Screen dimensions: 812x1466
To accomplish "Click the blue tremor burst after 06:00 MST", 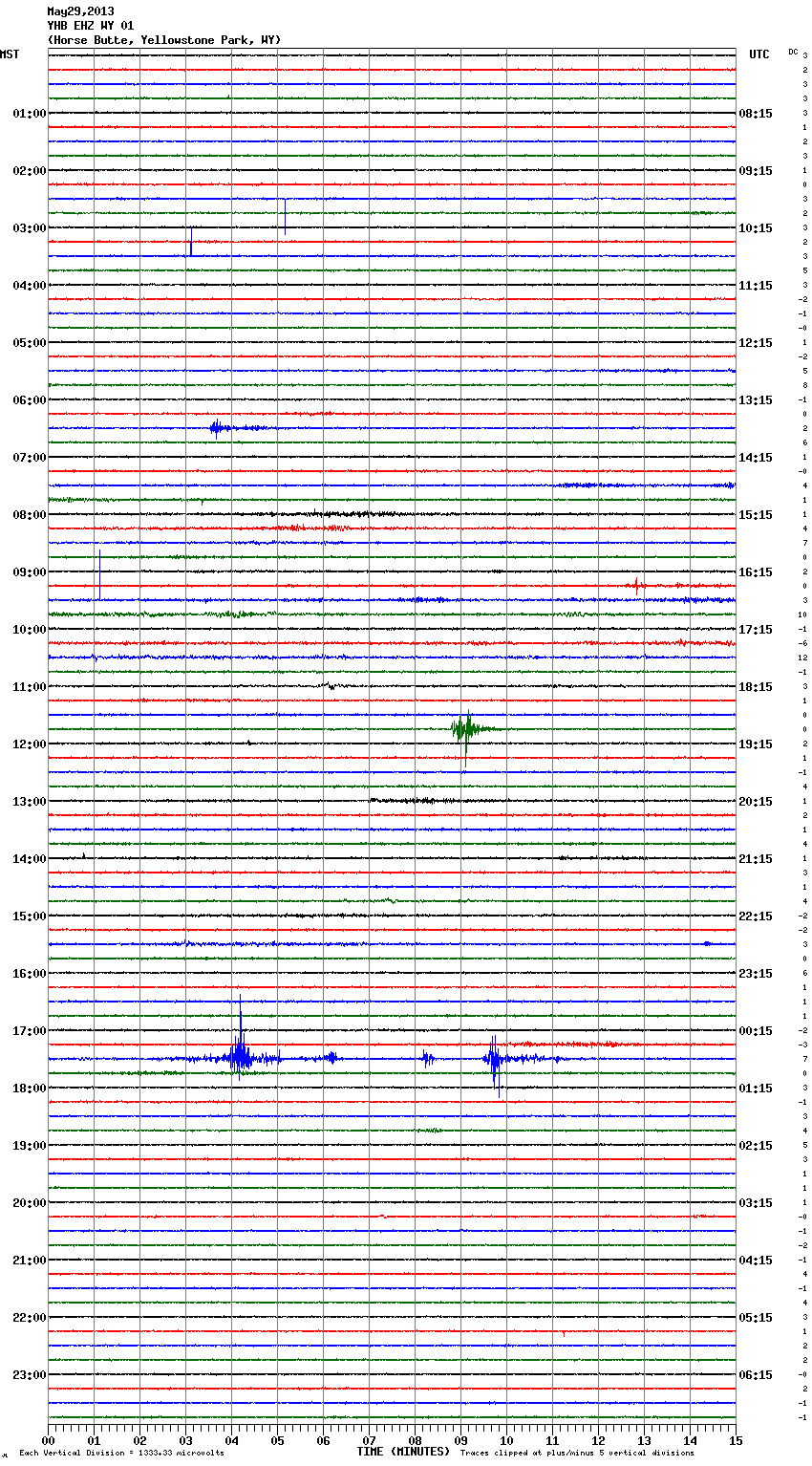I will tap(218, 428).
